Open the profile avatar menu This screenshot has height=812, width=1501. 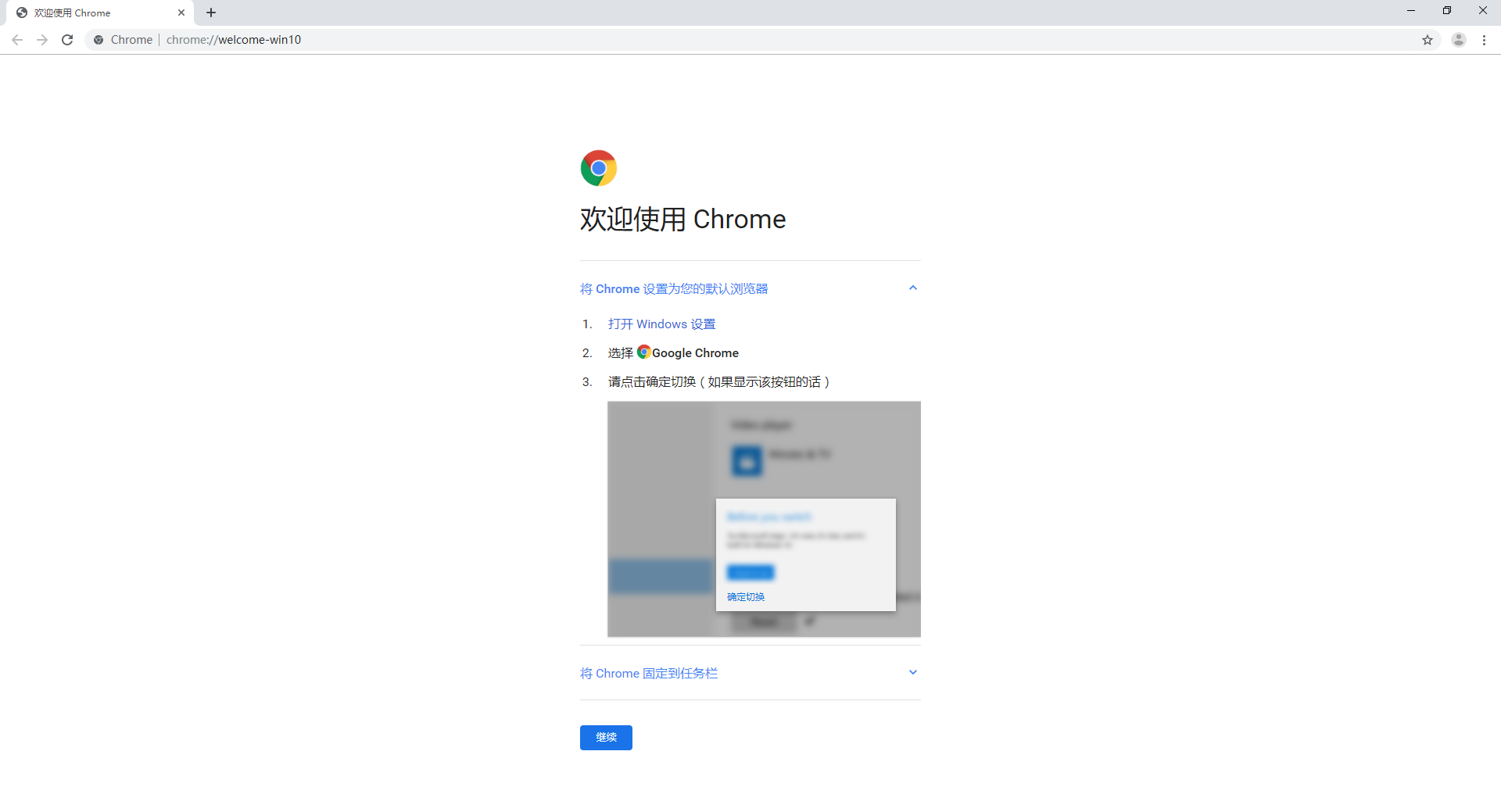pos(1459,40)
